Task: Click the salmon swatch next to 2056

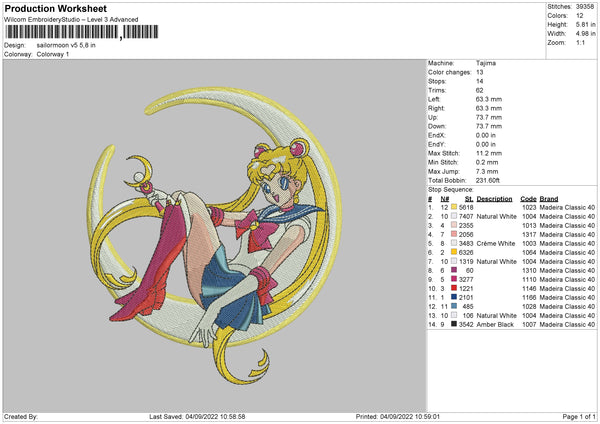Action: click(454, 234)
